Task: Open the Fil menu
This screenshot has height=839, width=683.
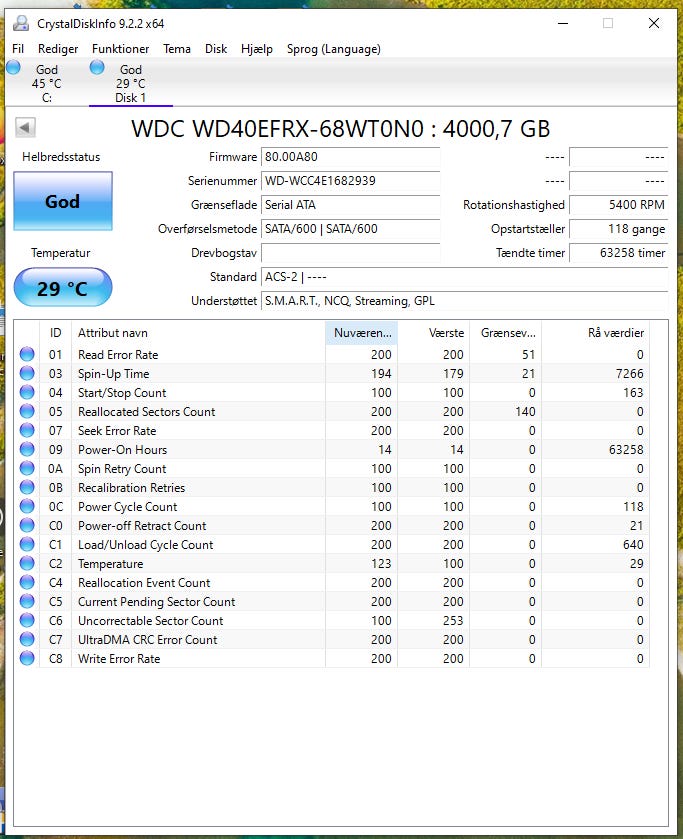Action: (18, 49)
